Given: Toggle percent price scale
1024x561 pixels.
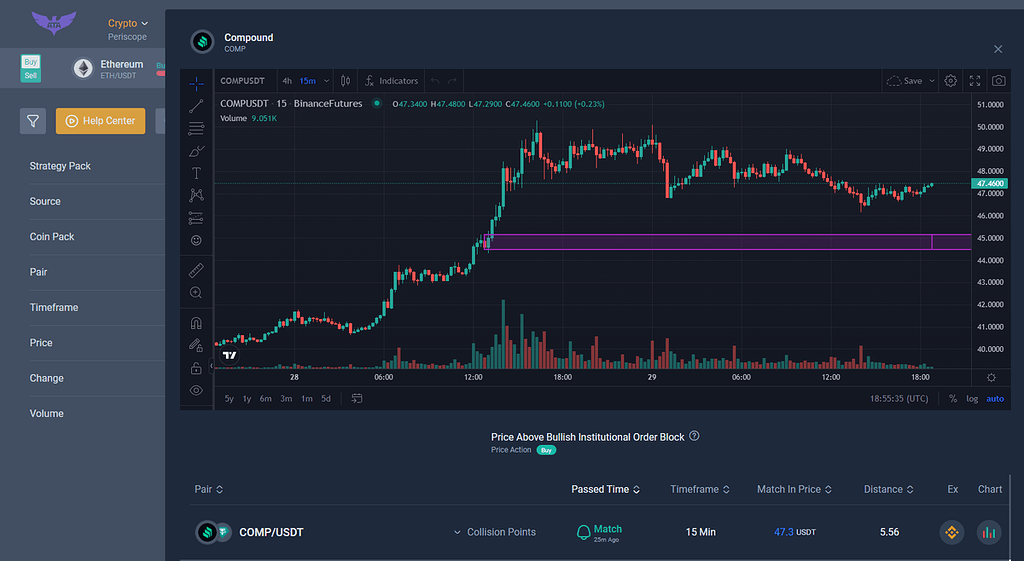Looking at the screenshot, I should tap(953, 398).
